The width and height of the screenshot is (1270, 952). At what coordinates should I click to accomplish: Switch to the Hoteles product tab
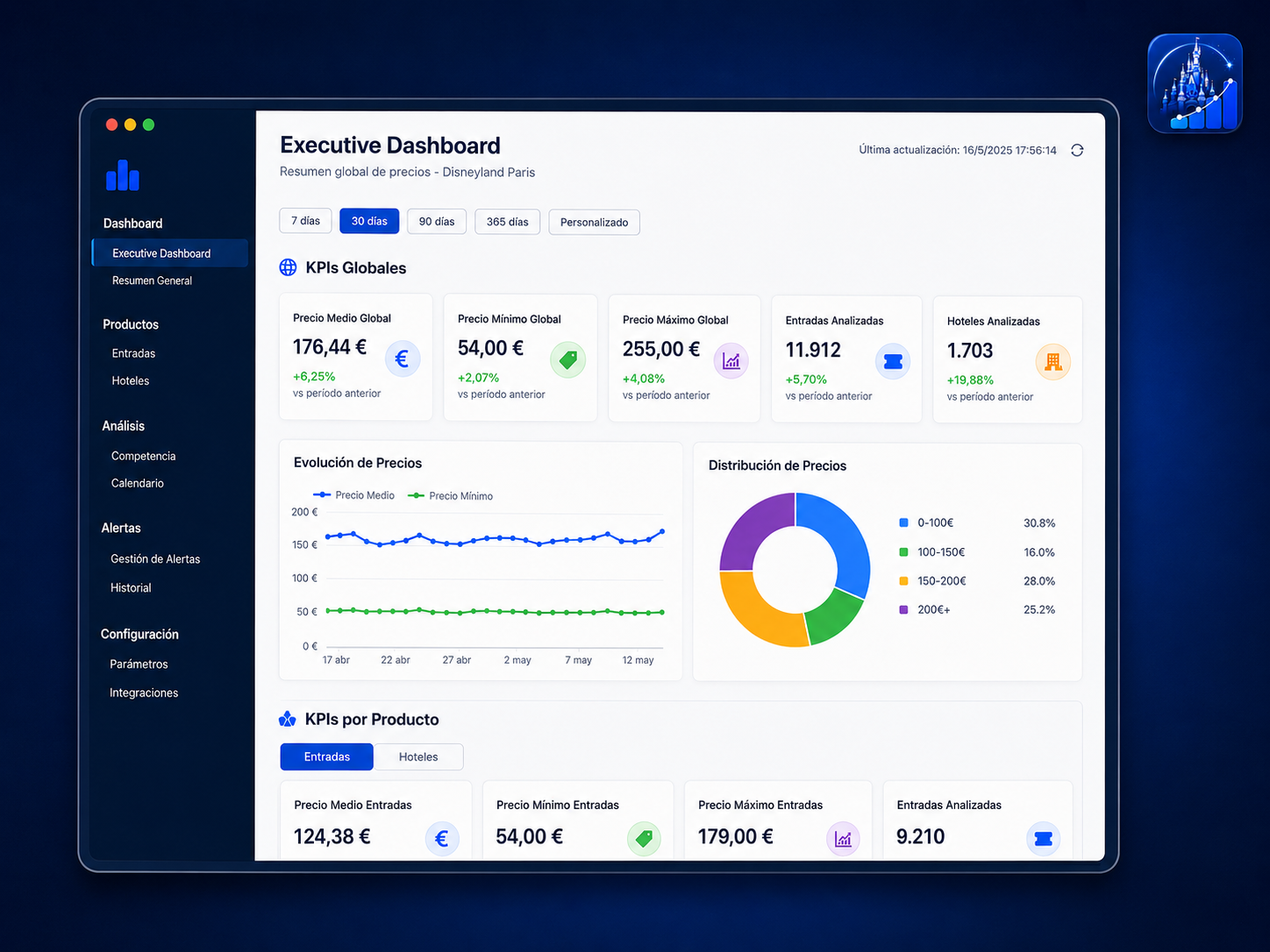pos(418,757)
